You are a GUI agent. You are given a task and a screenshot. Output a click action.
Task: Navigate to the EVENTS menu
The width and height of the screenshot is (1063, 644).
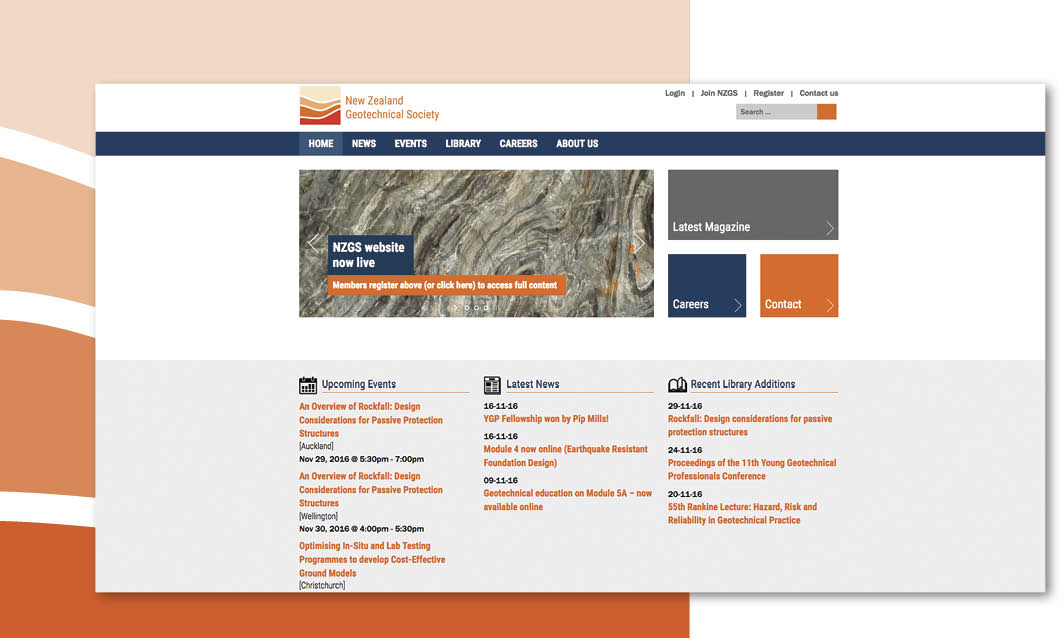[410, 144]
